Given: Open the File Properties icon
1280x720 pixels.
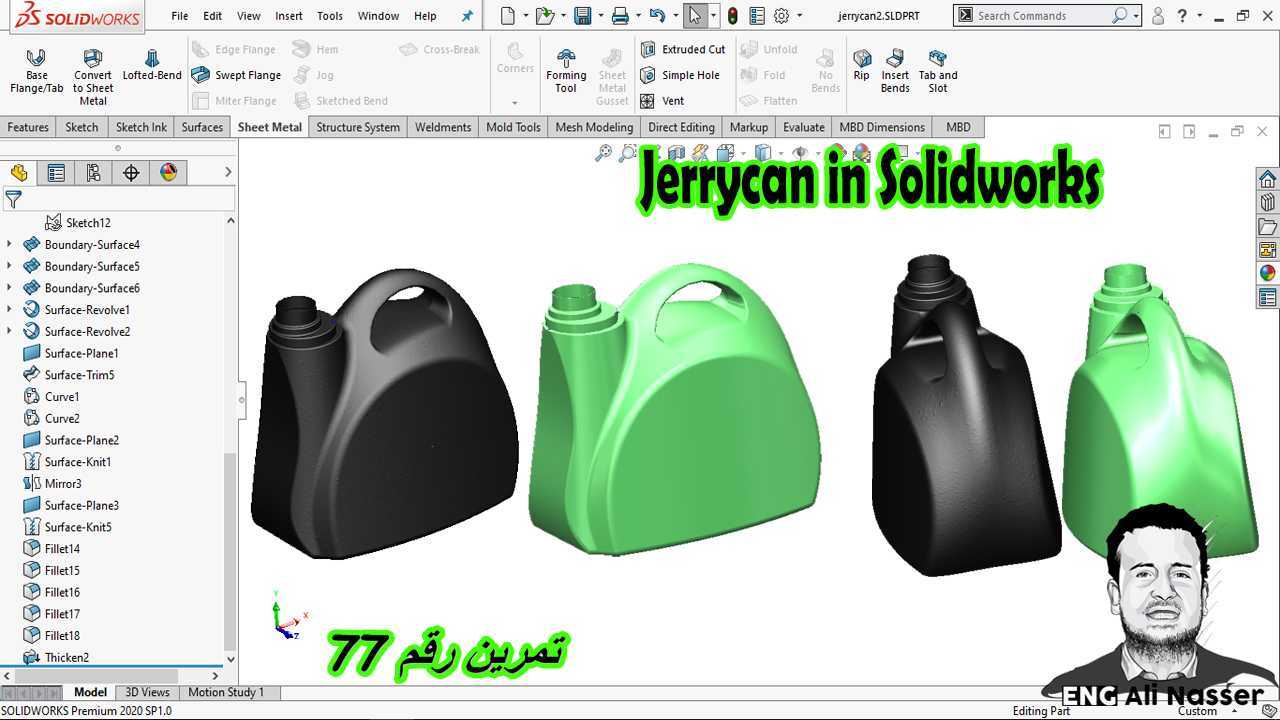Looking at the screenshot, I should 757,15.
